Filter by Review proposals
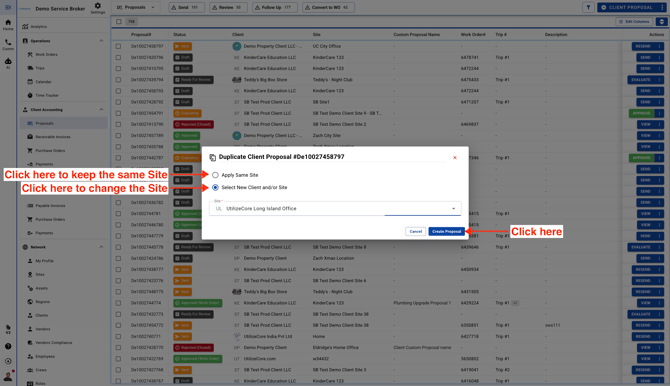The width and height of the screenshot is (670, 386). (229, 7)
